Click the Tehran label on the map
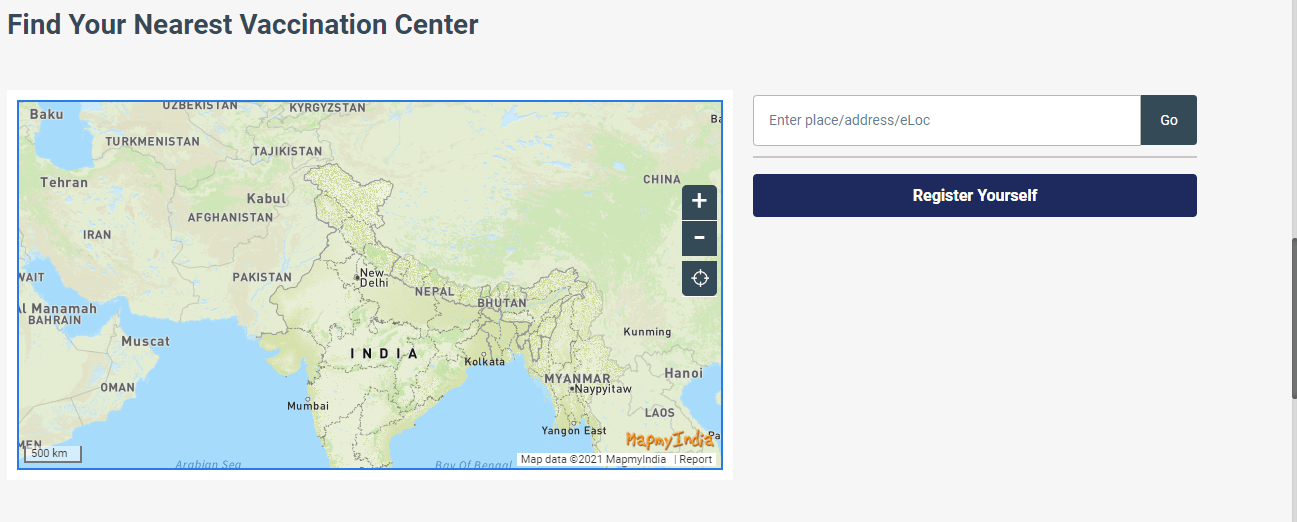The width and height of the screenshot is (1297, 522). point(64,182)
